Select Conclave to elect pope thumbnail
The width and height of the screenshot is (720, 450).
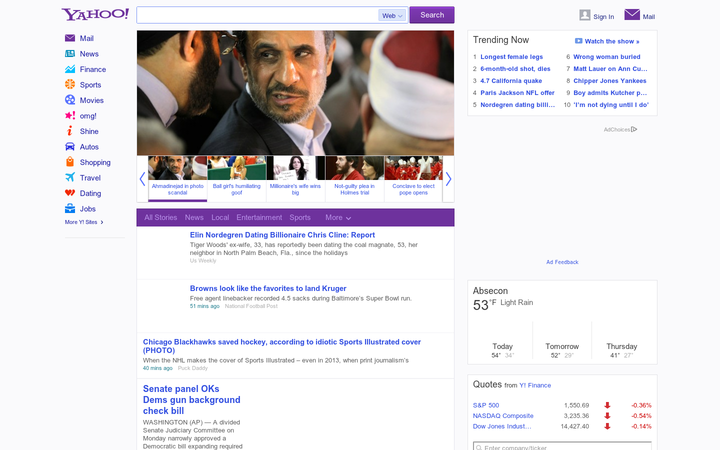(413, 178)
